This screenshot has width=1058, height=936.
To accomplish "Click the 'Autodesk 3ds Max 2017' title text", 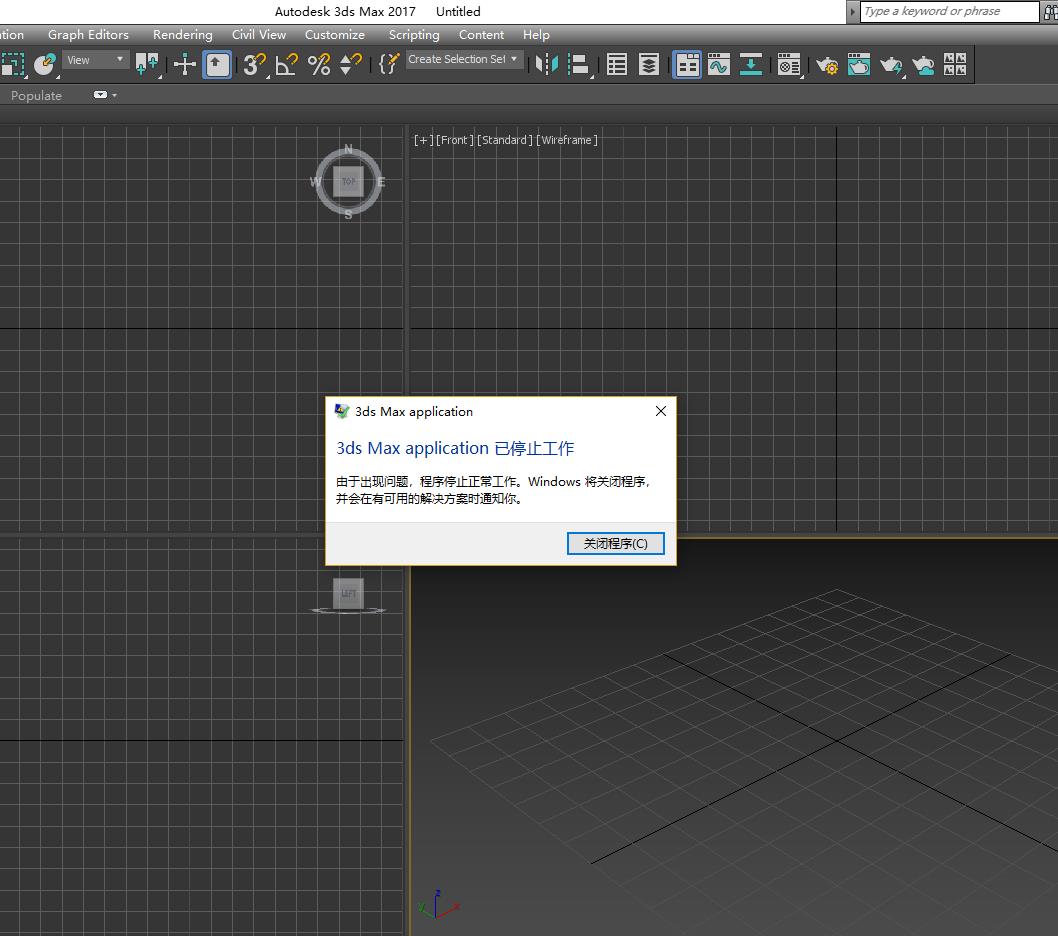I will tap(345, 11).
